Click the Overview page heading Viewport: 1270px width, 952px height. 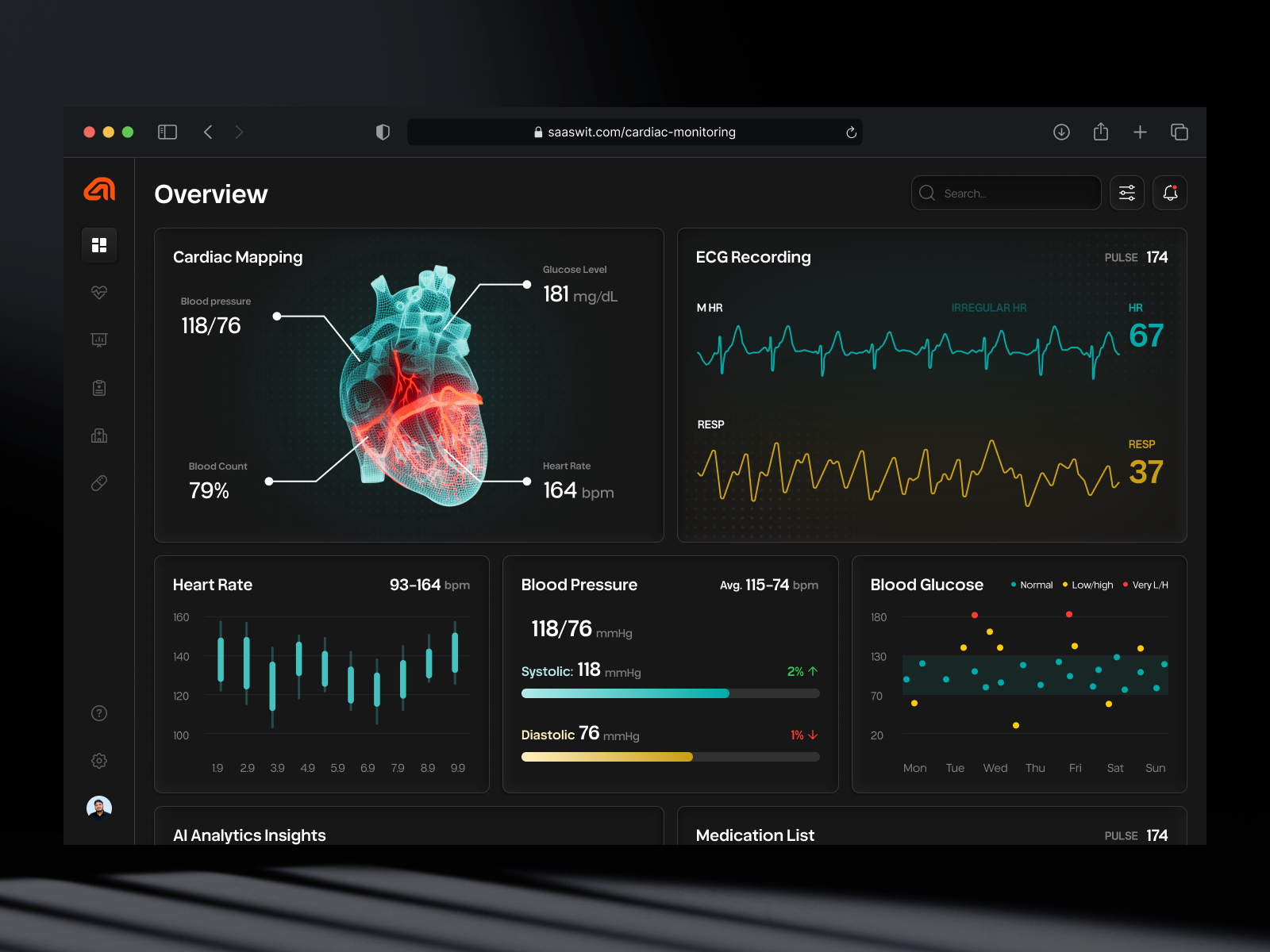[211, 194]
